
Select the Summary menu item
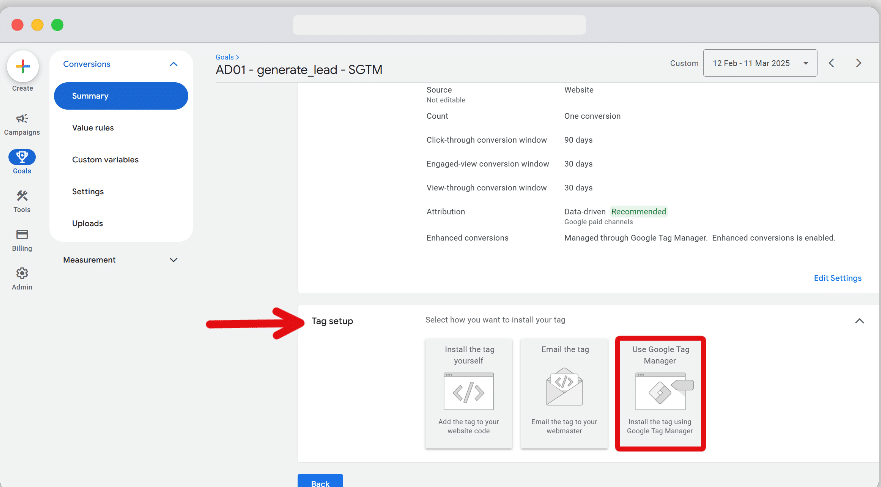tap(121, 96)
